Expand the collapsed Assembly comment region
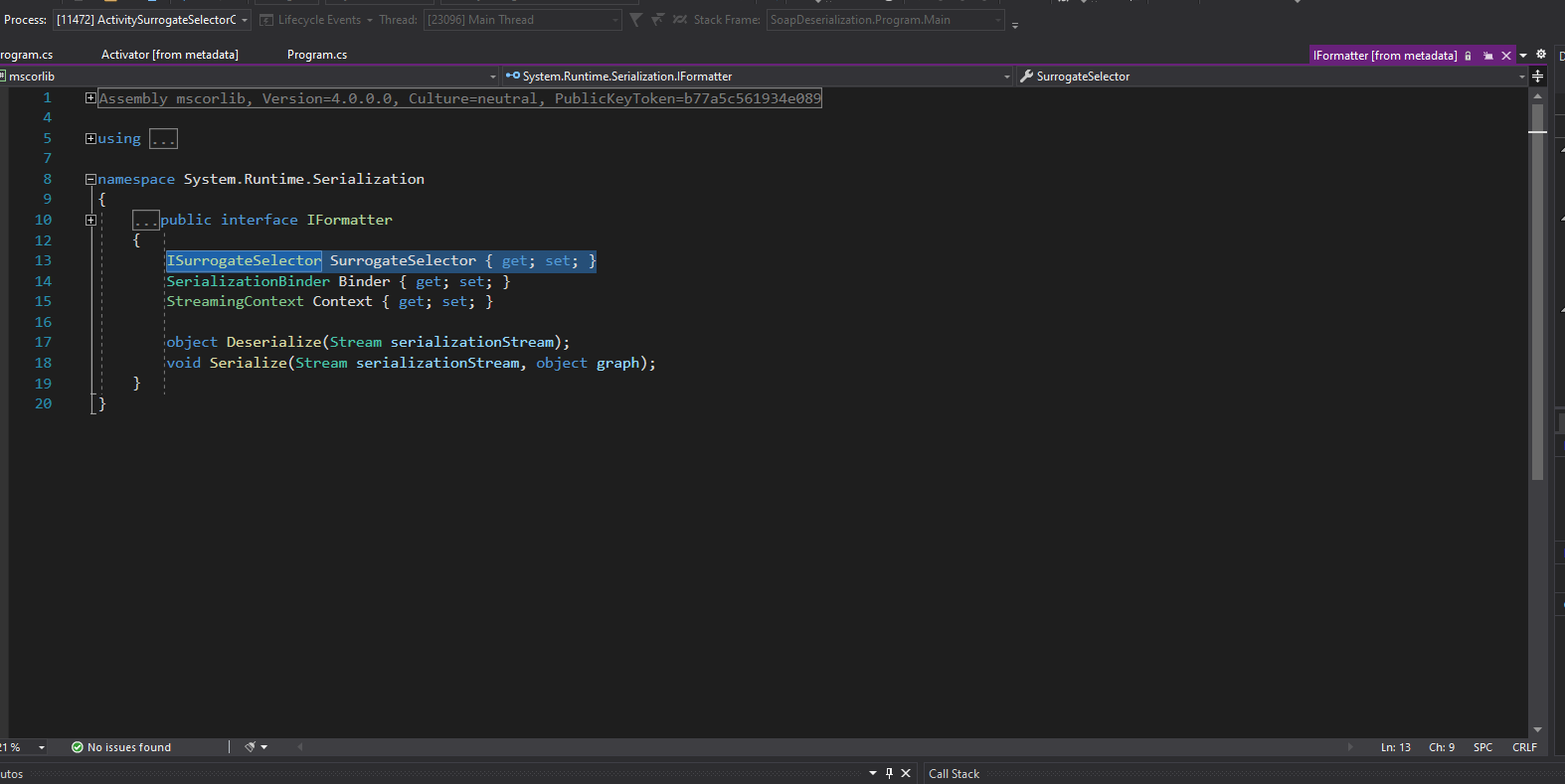1565x784 pixels. pyautogui.click(x=90, y=98)
